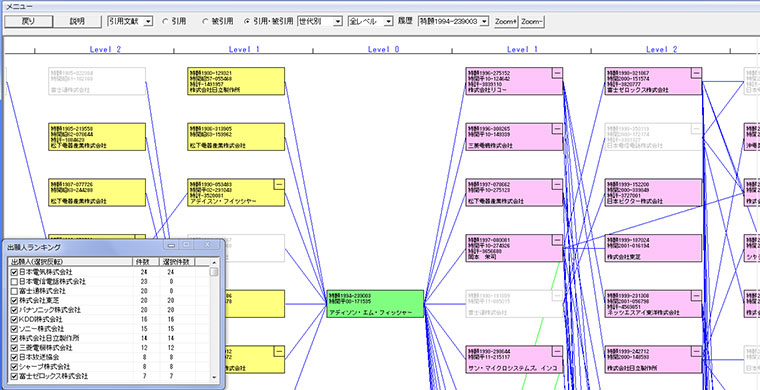Collapse the Ricoh patent node in Level 1

click(x=557, y=73)
